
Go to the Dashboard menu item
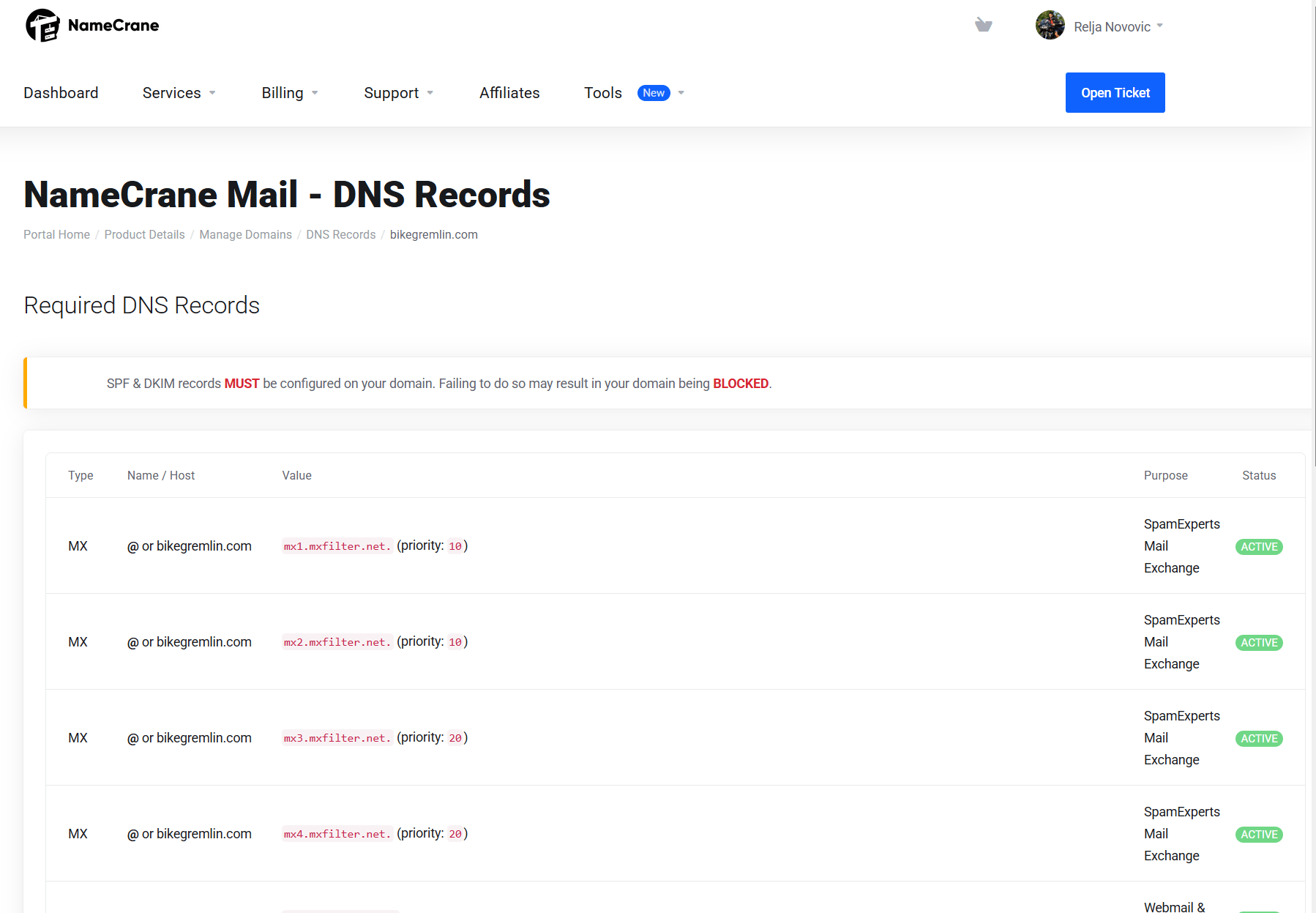[61, 93]
